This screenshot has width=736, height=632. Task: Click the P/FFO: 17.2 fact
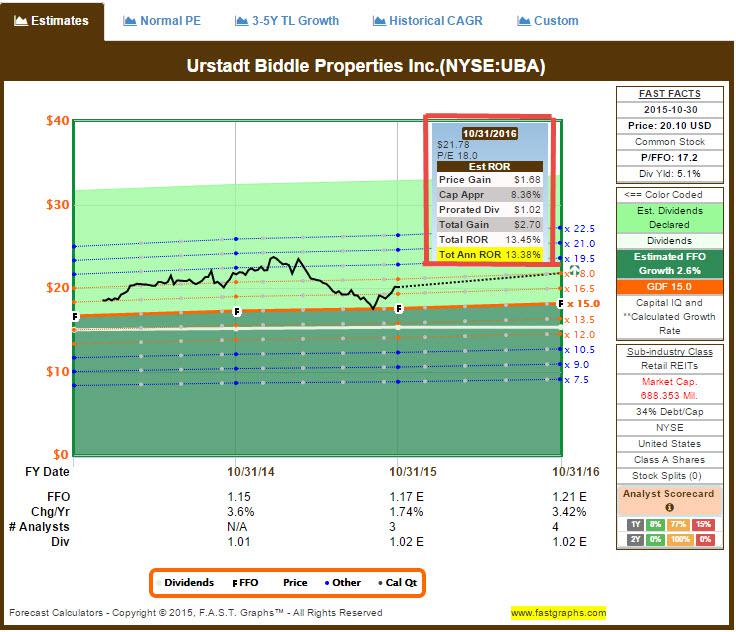669,158
